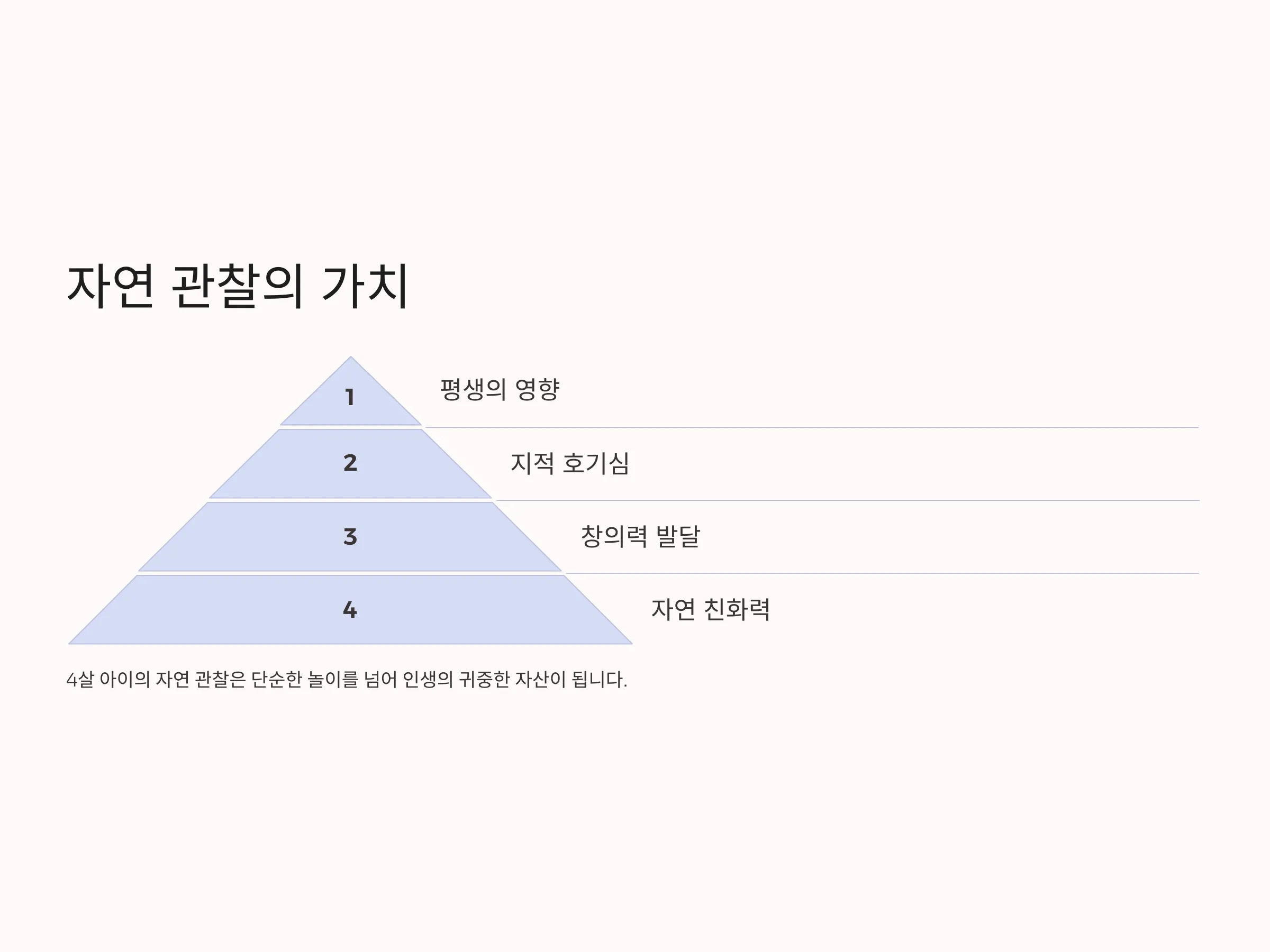Click the divider line under '평생의 영향'
The image size is (1270, 952).
click(811, 427)
